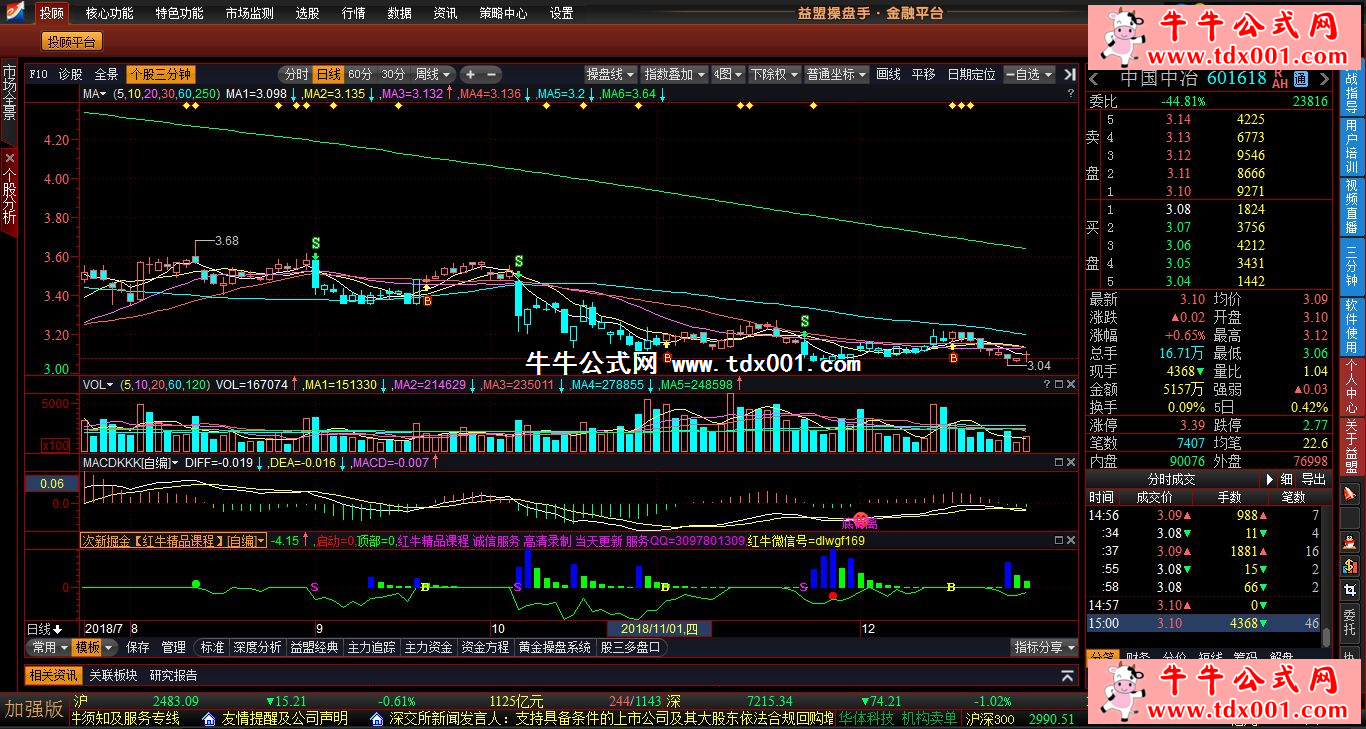Open the 策略中心 menu

503,14
